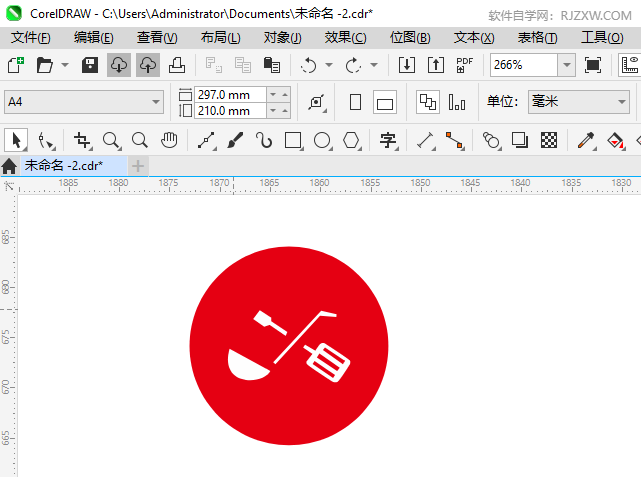
Task: Open the 编辑(E) menu
Action: point(93,38)
